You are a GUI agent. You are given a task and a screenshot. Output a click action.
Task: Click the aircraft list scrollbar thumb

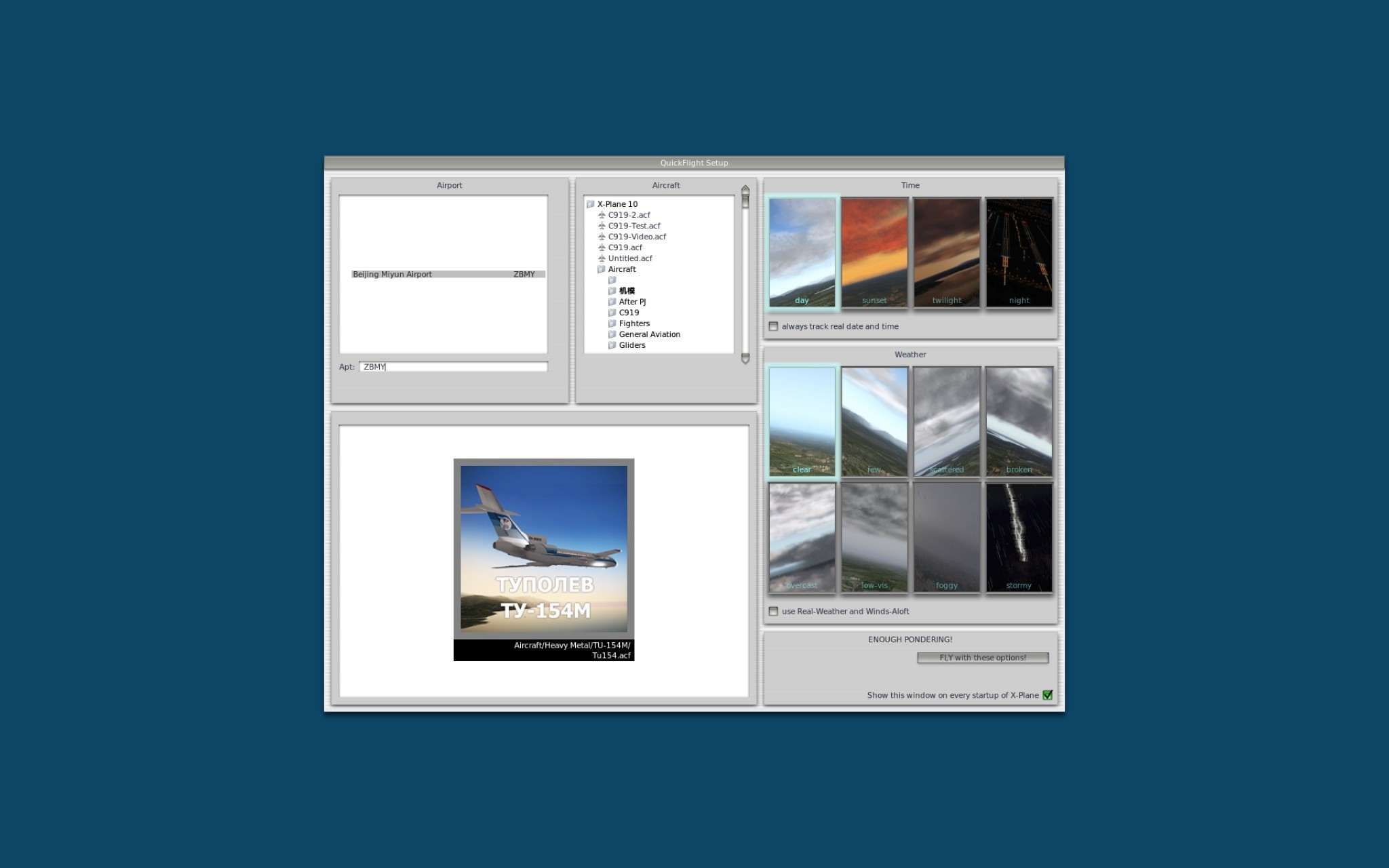click(745, 201)
